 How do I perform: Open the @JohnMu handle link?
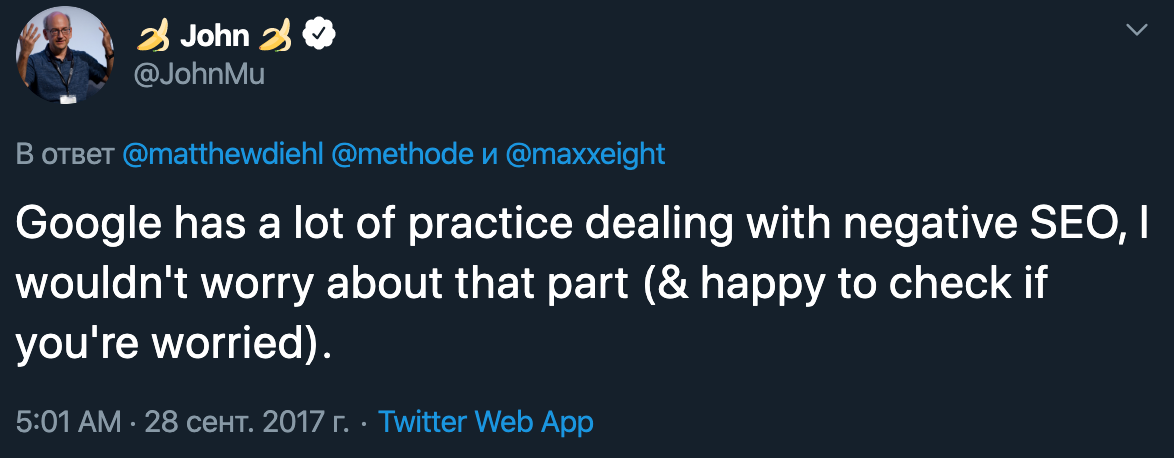(199, 75)
